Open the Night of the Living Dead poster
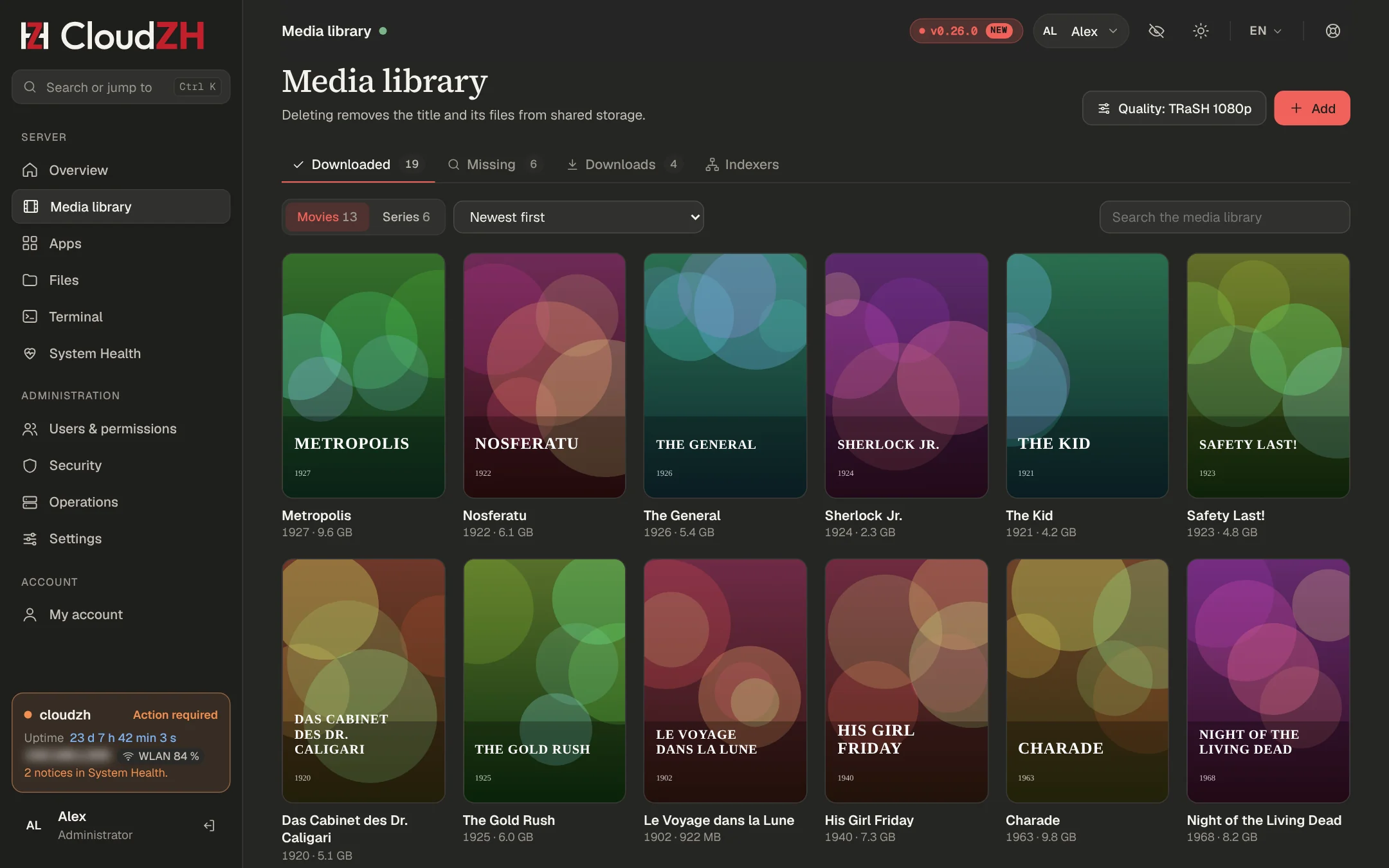 [1268, 681]
